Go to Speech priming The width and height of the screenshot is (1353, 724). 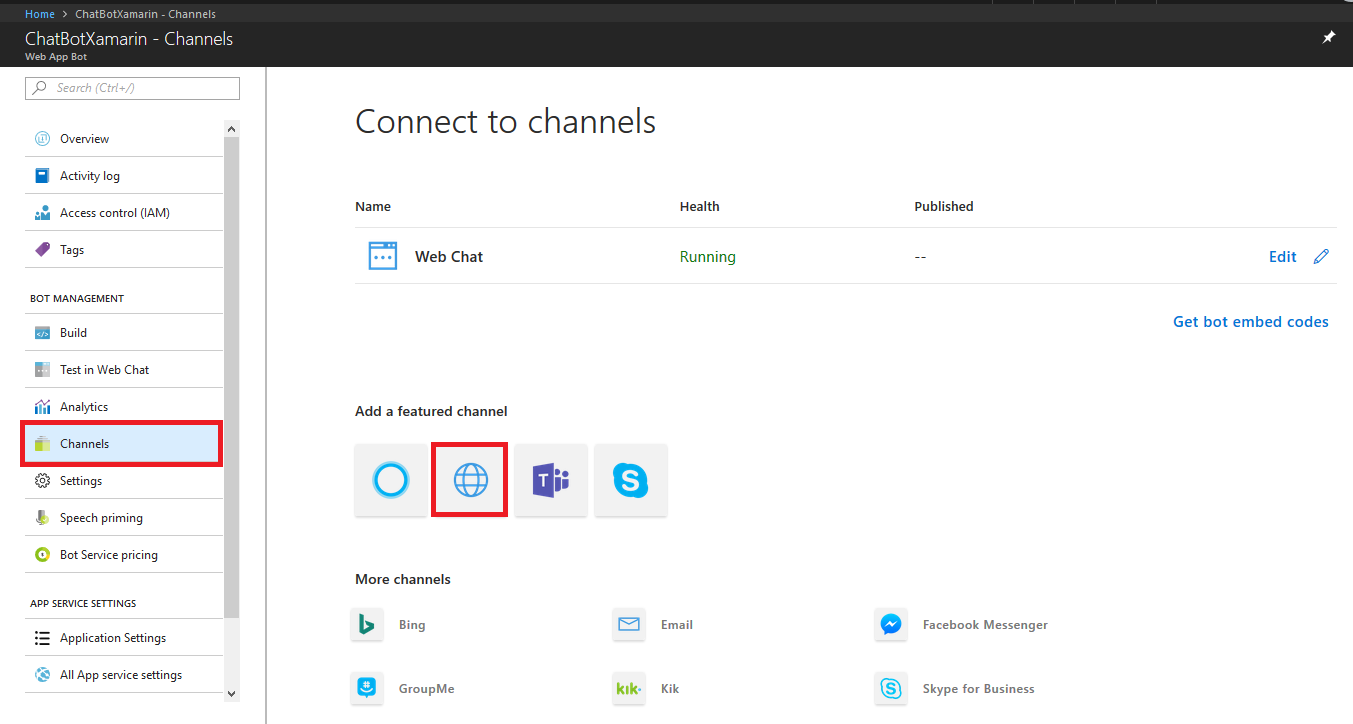tap(124, 518)
